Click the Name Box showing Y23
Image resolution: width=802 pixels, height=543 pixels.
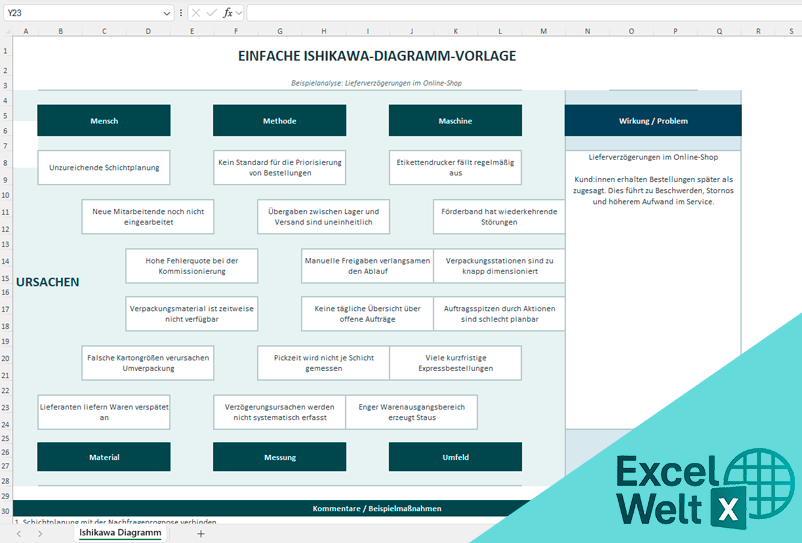[82, 13]
